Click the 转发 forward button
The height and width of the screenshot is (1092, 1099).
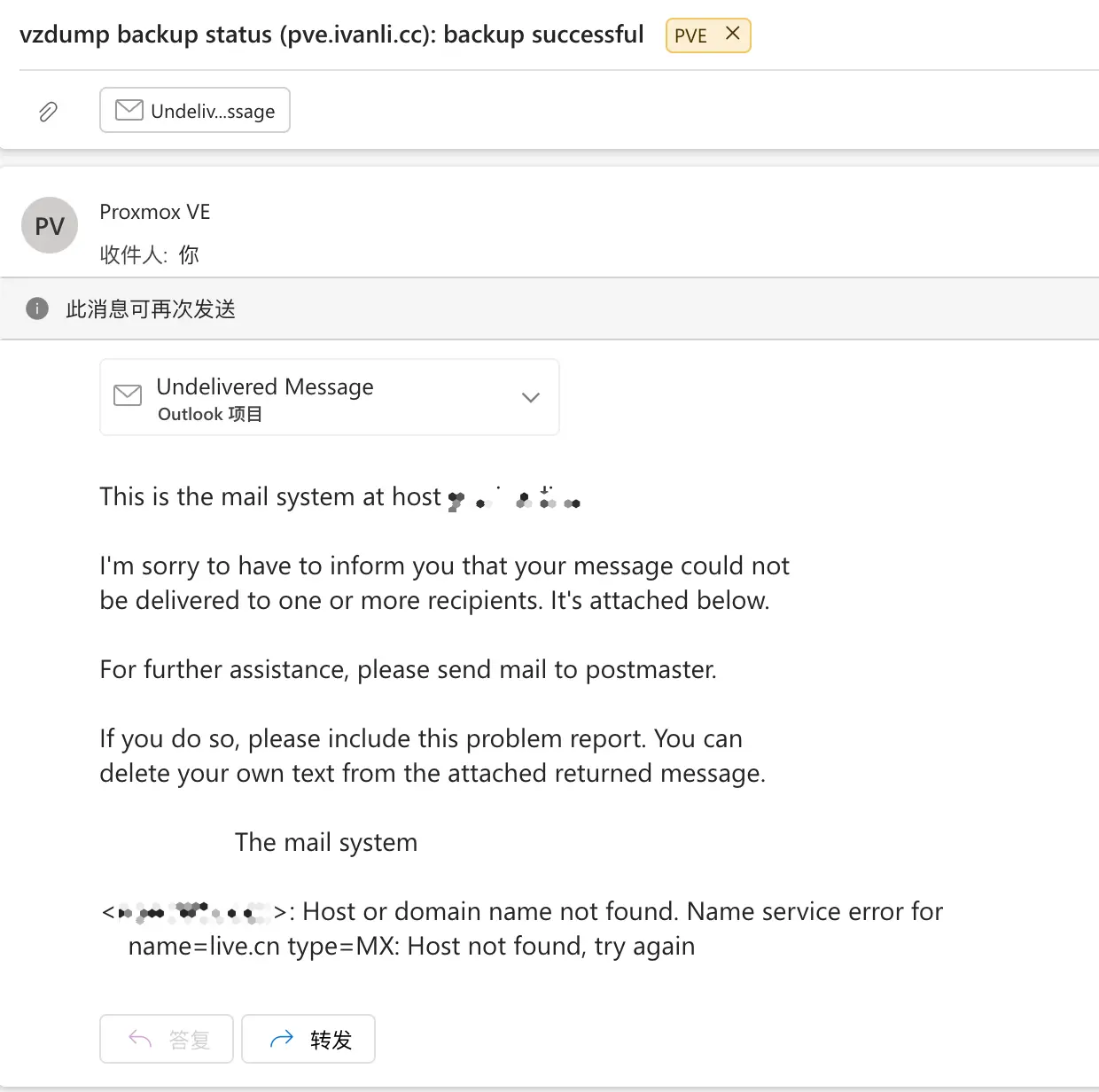point(308,1039)
